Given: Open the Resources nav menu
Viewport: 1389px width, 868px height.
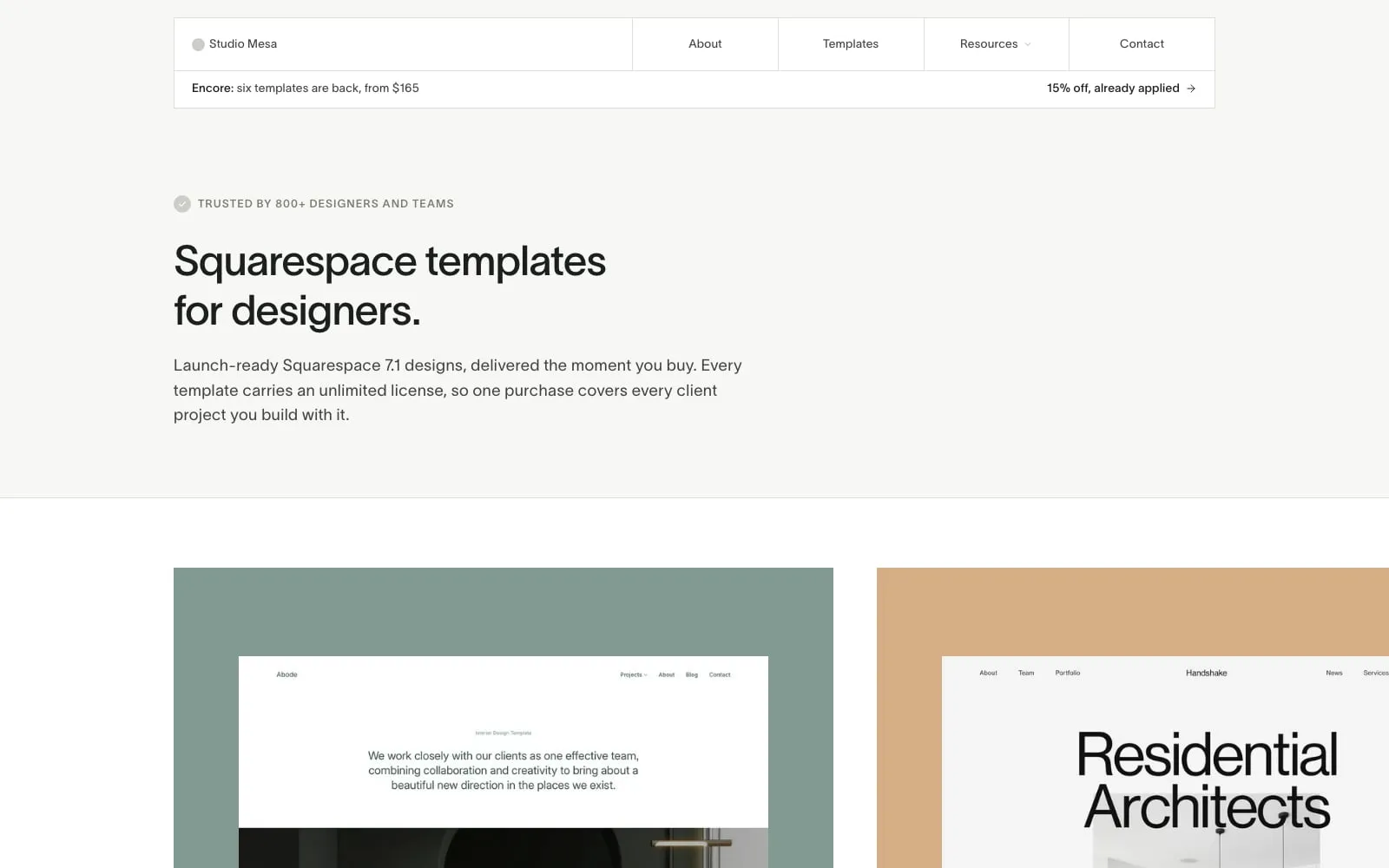Looking at the screenshot, I should (996, 44).
